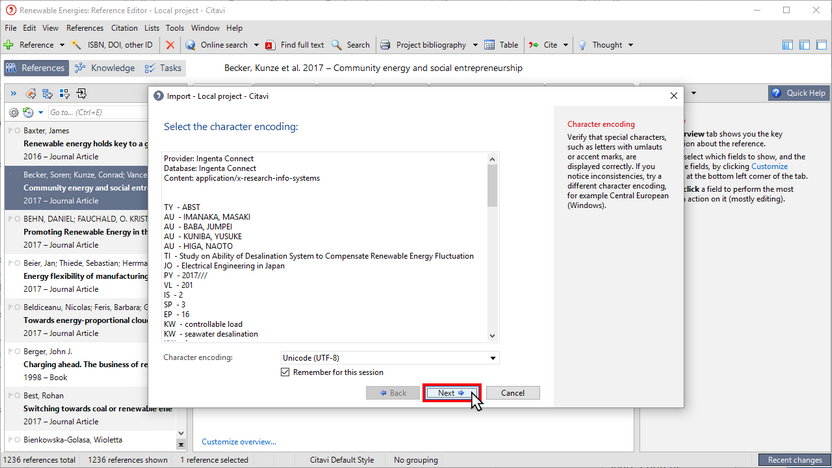This screenshot has width=832, height=468.
Task: Toggle Remember for this session checkbox
Action: (285, 372)
